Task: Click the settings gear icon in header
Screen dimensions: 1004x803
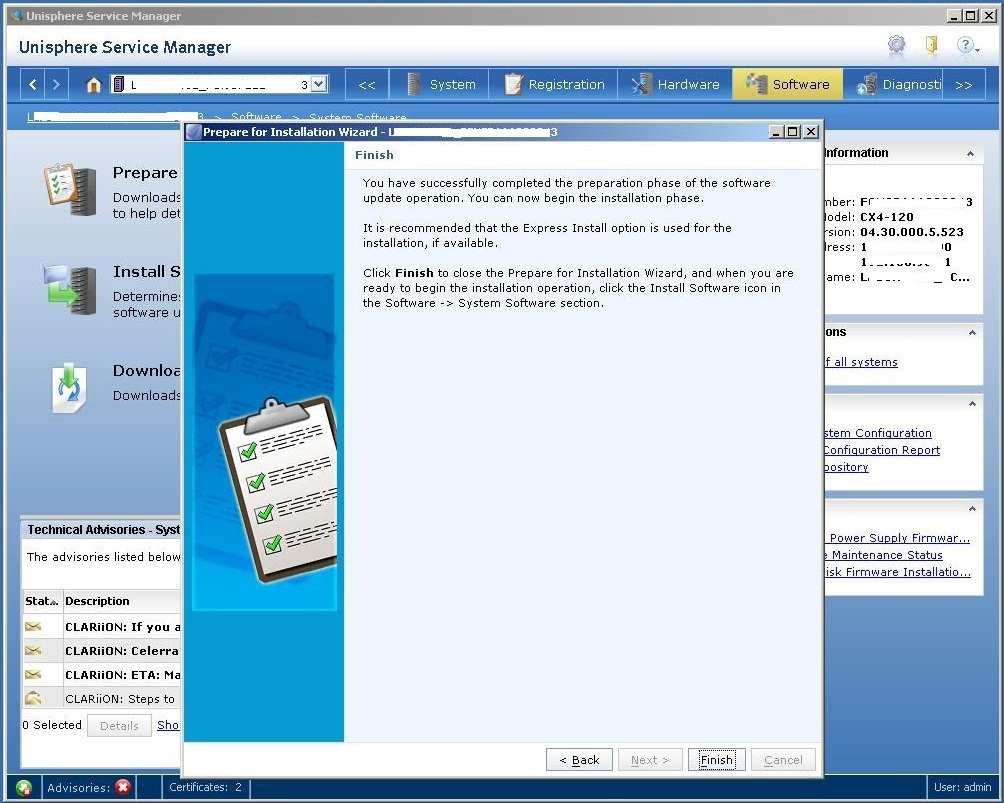Action: (896, 45)
